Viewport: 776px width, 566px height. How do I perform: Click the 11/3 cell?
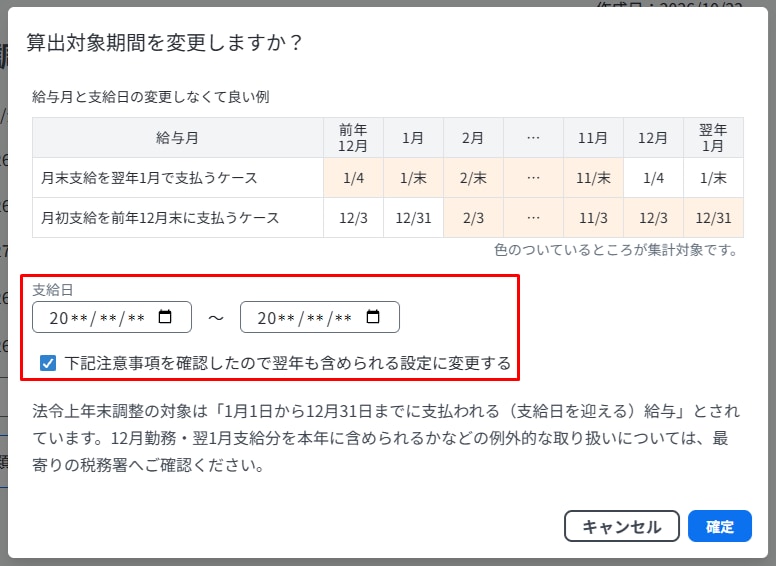coord(593,218)
